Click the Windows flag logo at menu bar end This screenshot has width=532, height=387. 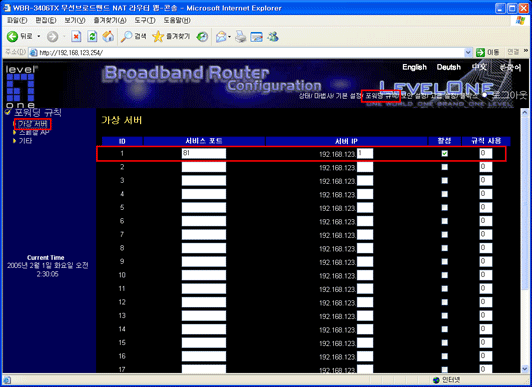520,20
